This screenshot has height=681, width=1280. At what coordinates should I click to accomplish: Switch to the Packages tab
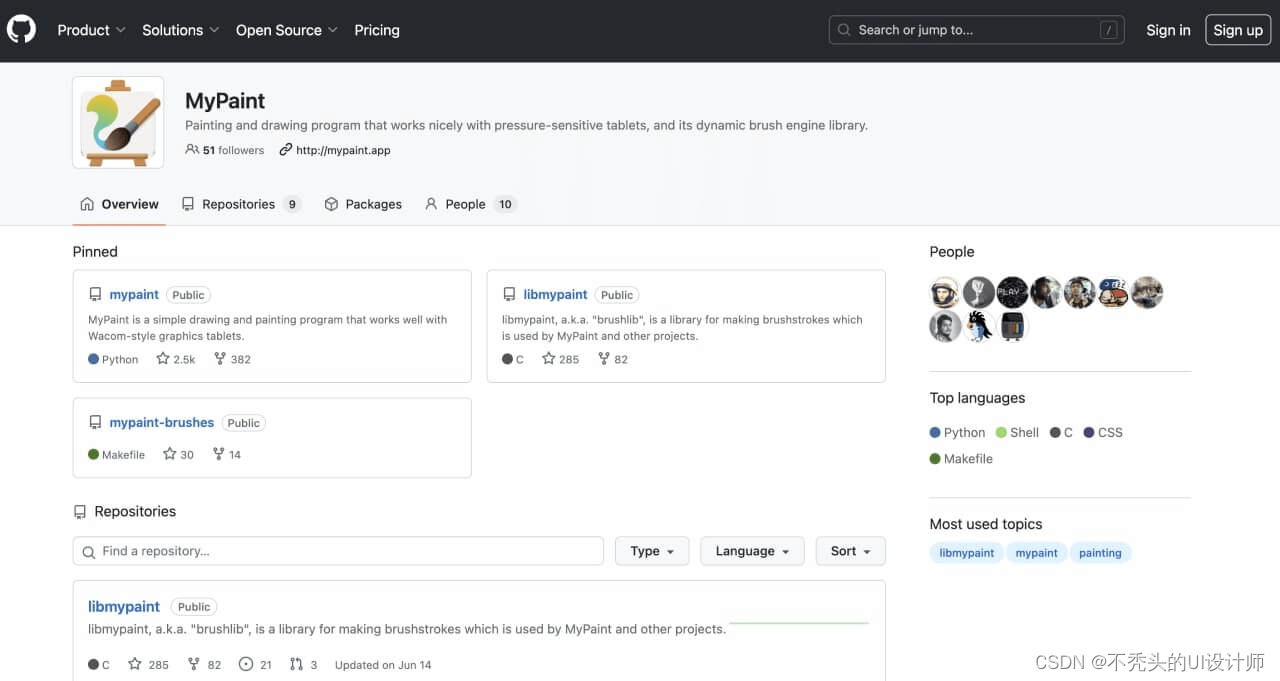point(363,204)
